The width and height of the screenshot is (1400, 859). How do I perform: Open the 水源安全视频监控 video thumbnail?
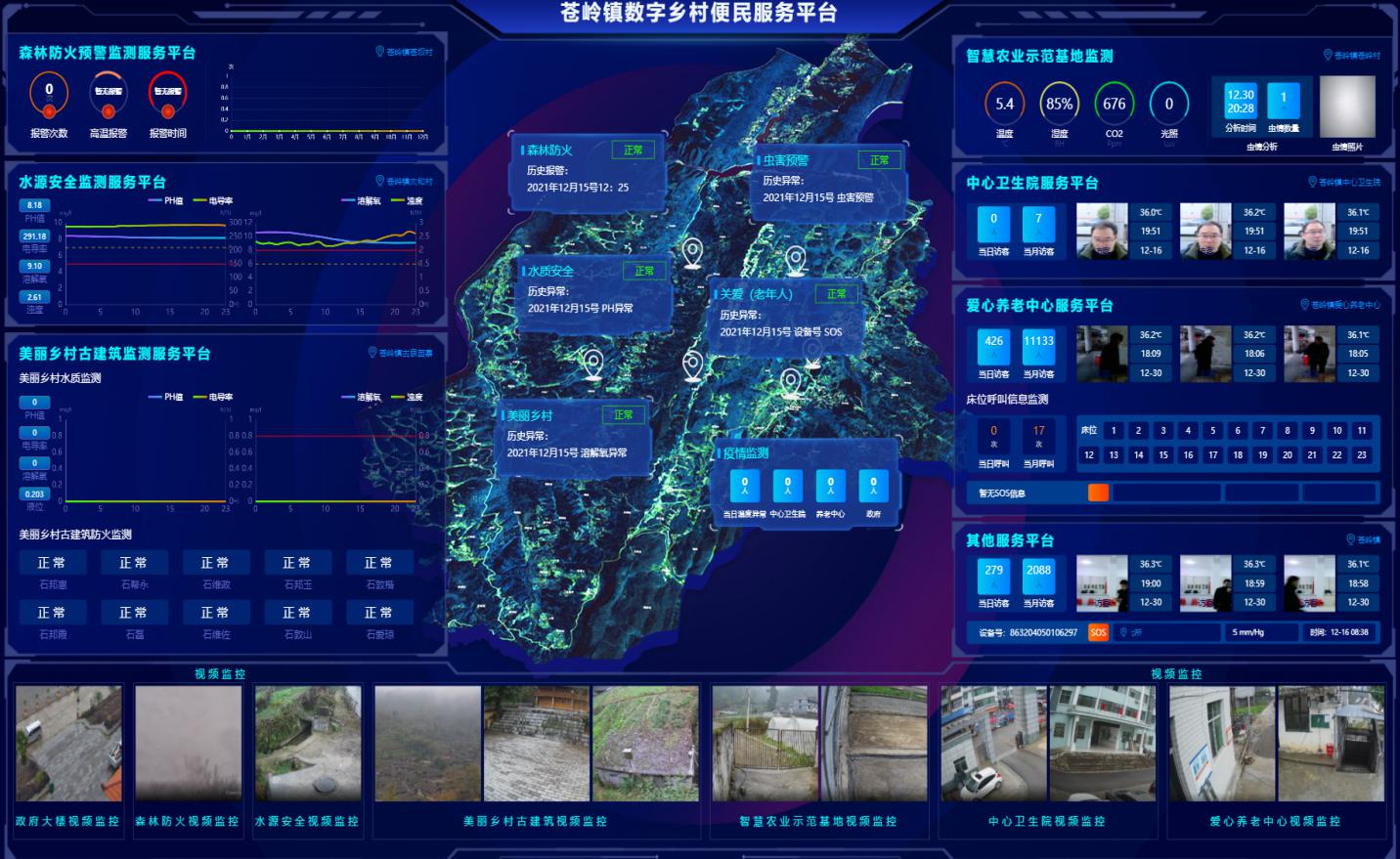pyautogui.click(x=307, y=743)
